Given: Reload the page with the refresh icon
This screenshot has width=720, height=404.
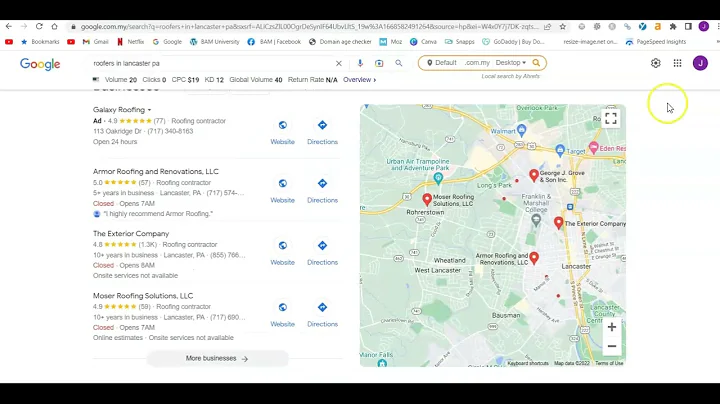Looking at the screenshot, I should [x=39, y=27].
